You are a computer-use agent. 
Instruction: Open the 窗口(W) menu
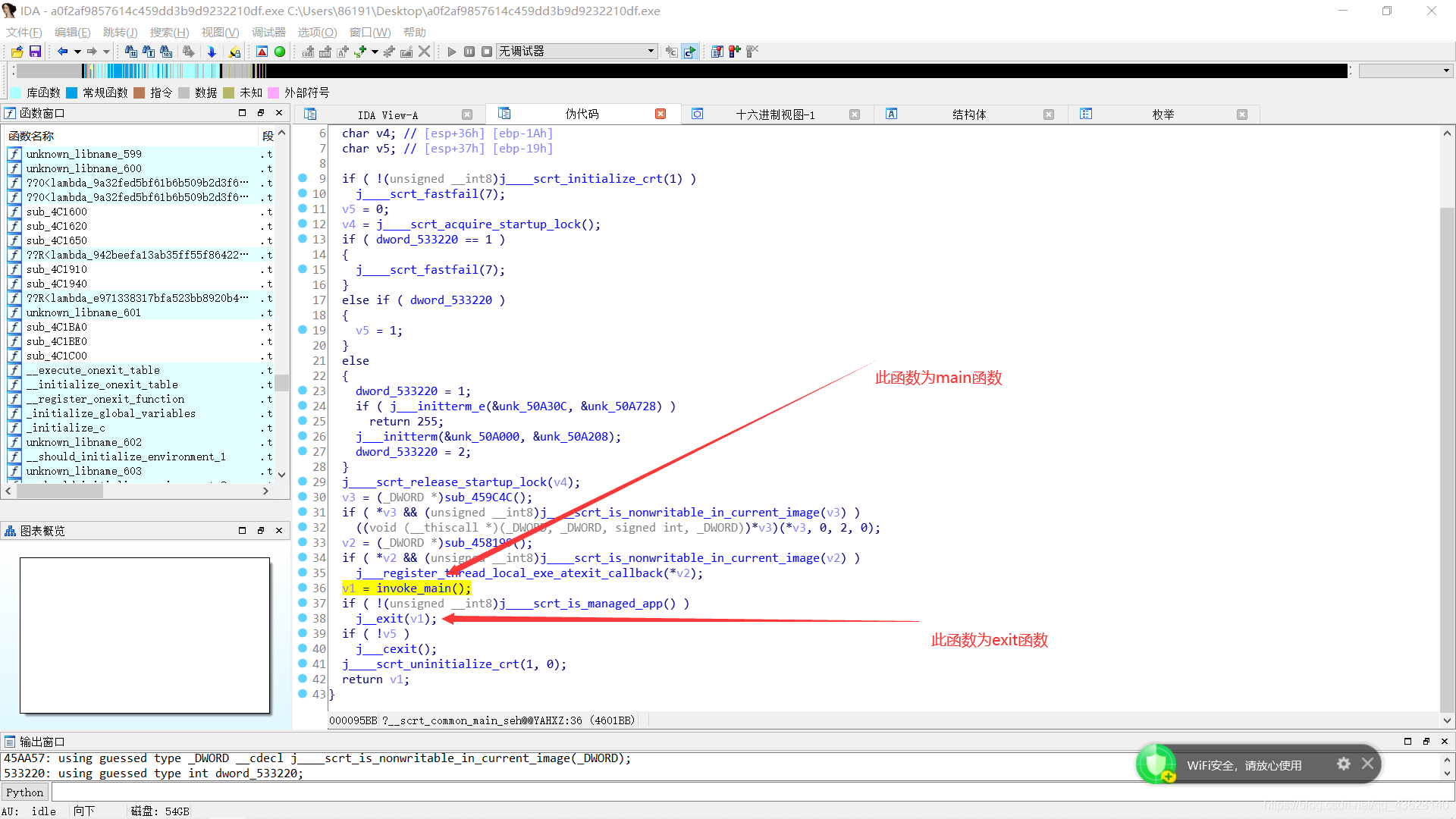click(x=370, y=32)
